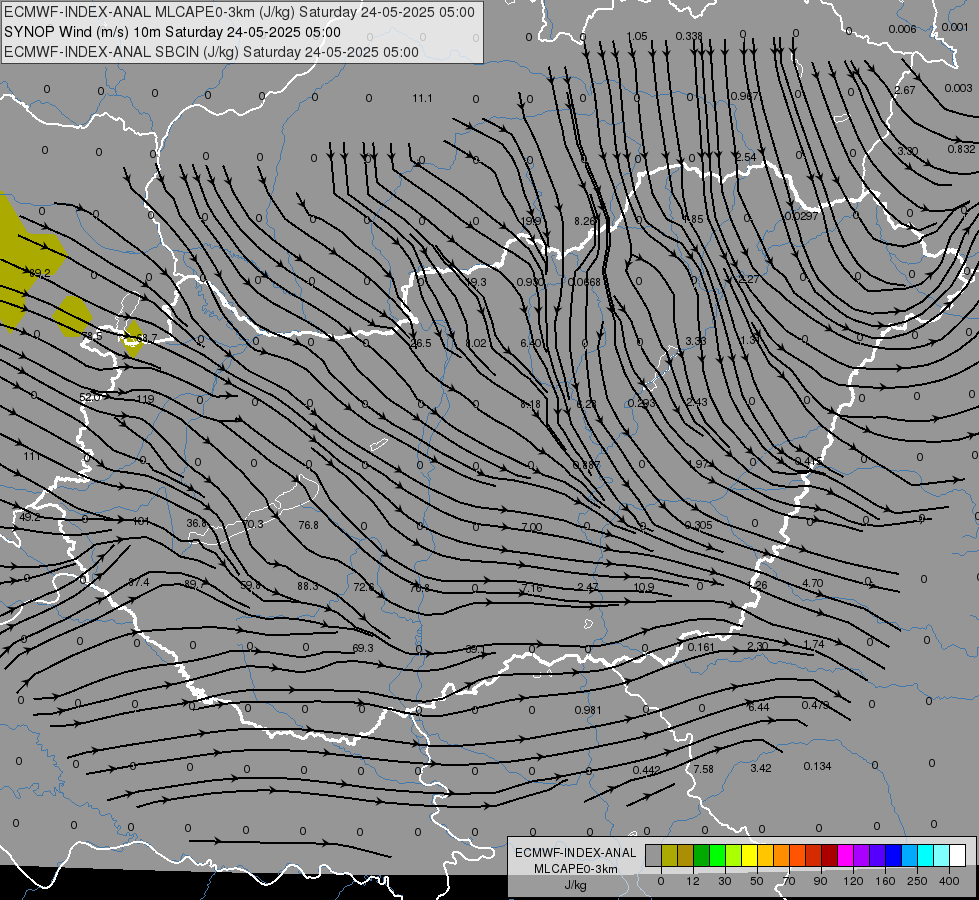Click the legend title 'MLCAPE0-3km'
The height and width of the screenshot is (900, 979).
point(576,869)
